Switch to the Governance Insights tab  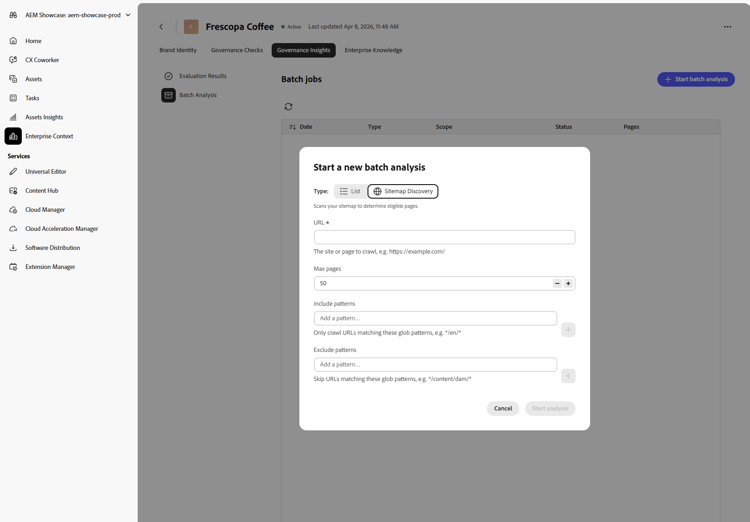(304, 50)
